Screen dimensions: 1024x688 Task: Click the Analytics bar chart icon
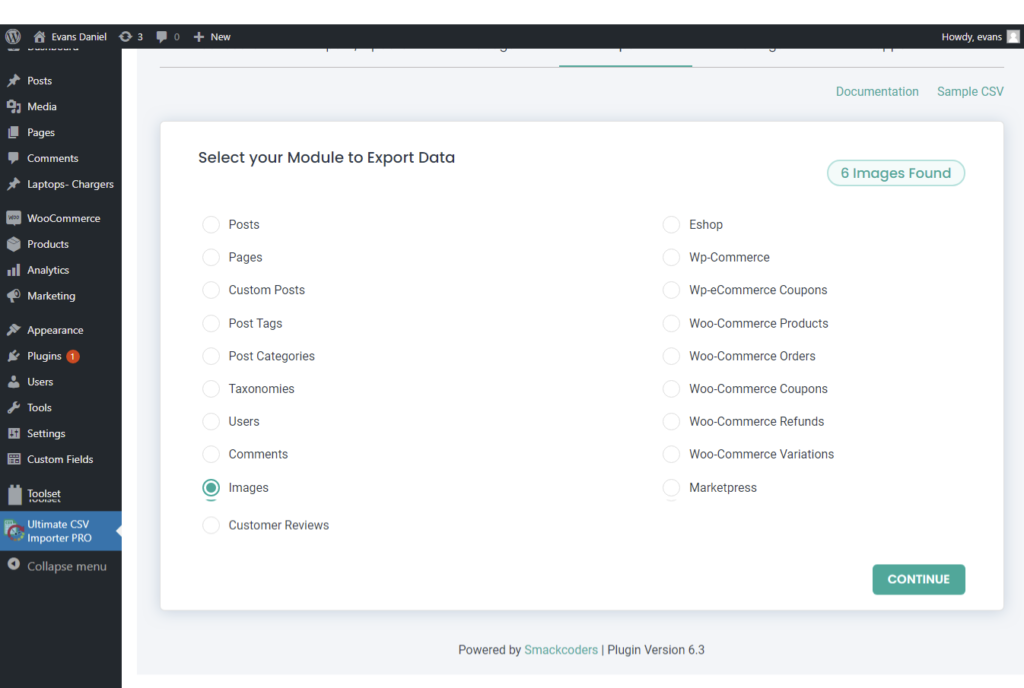14,270
